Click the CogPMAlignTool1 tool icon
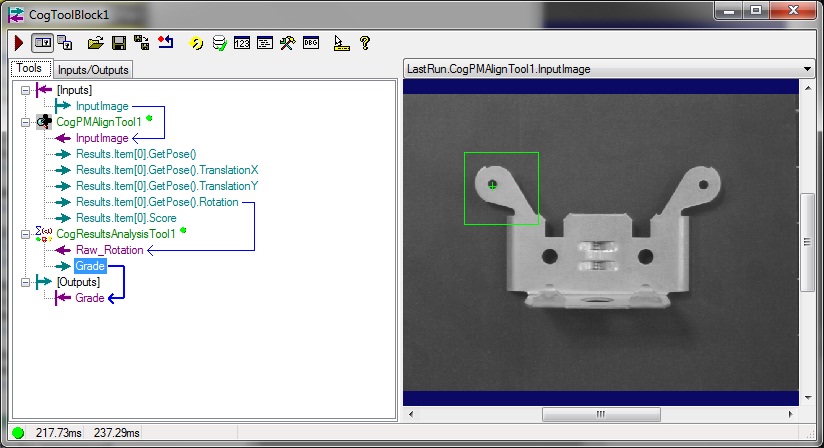Image resolution: width=824 pixels, height=448 pixels. [x=44, y=122]
